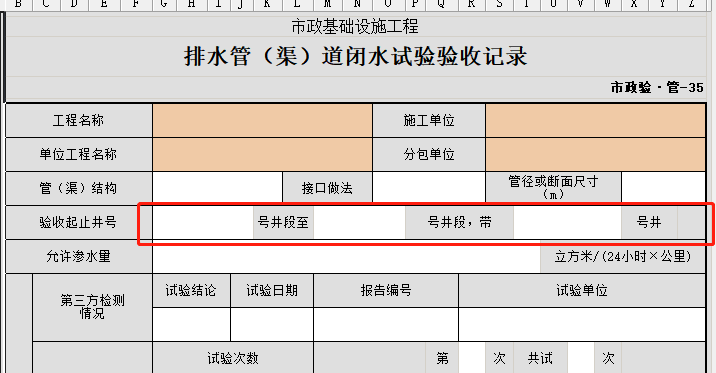Click the empty cell under 试验日期
The image size is (716, 373).
272,325
